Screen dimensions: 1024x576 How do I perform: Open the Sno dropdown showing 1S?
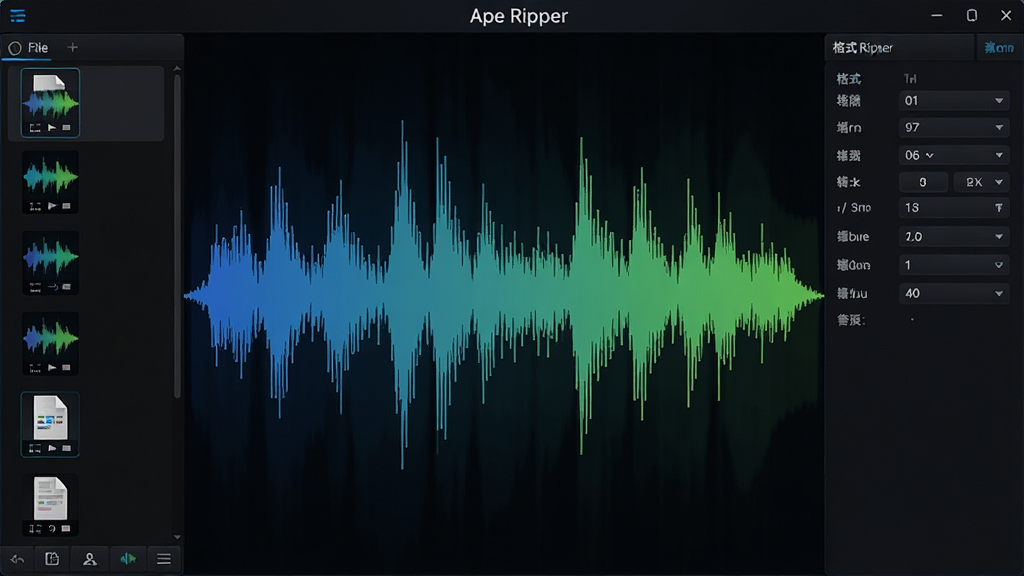click(x=954, y=208)
